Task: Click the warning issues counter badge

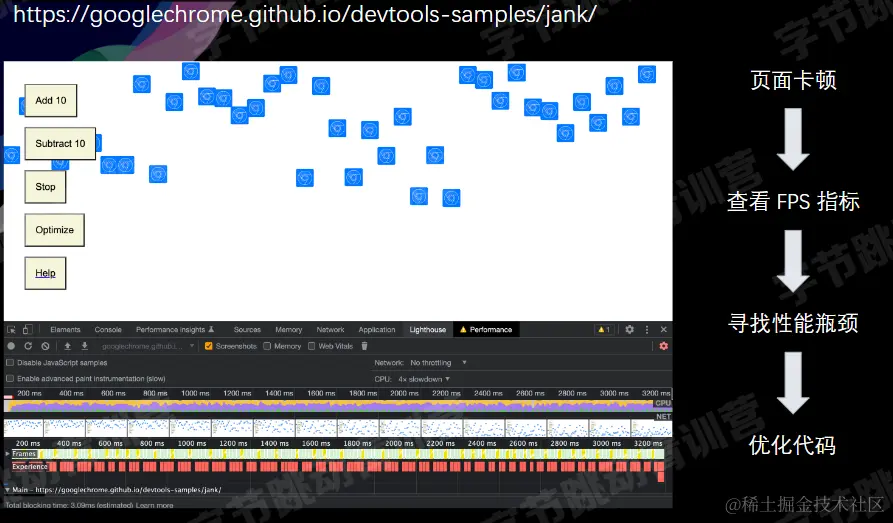Action: tap(604, 329)
